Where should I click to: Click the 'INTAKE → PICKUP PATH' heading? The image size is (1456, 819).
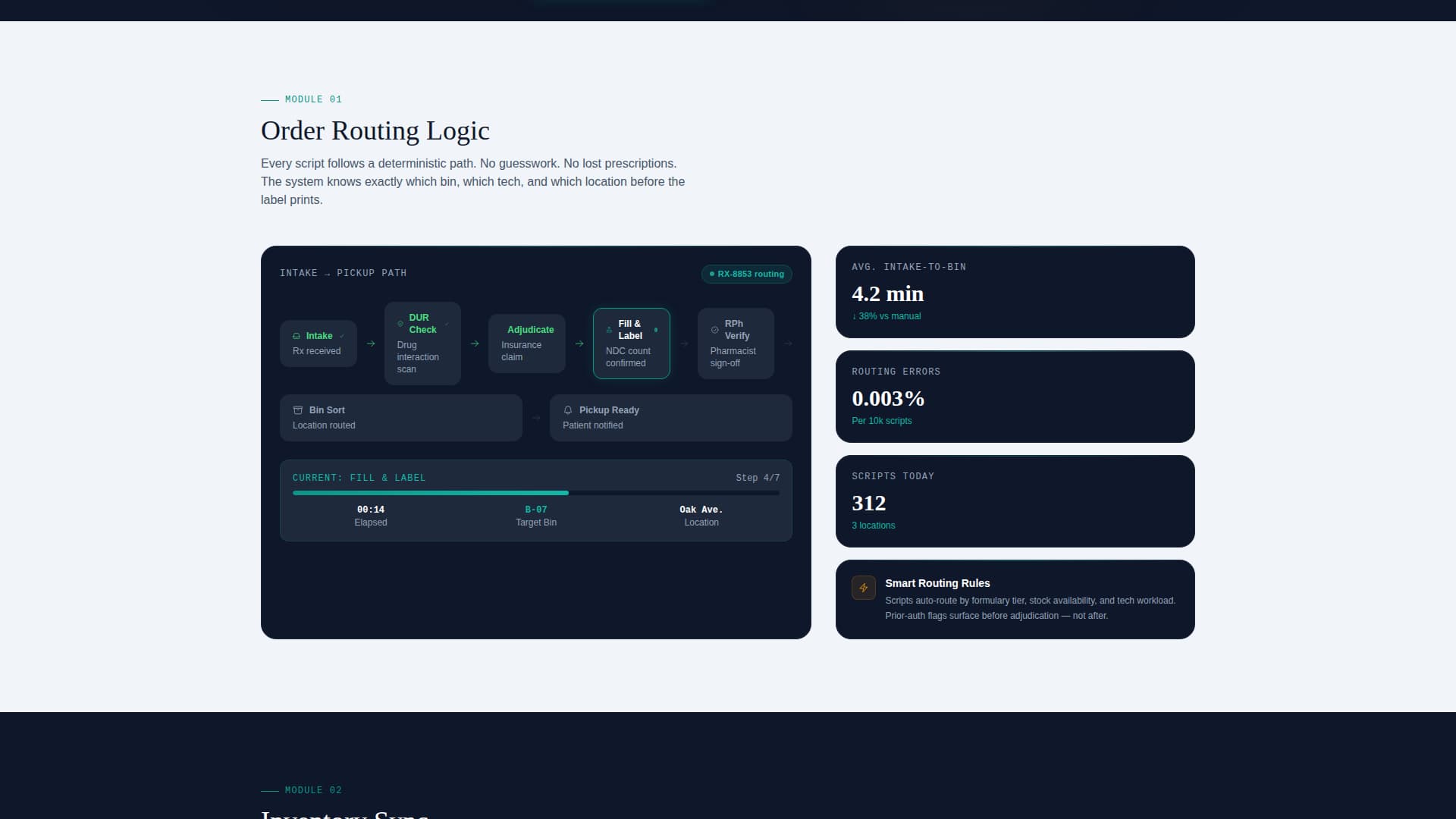[x=343, y=273]
